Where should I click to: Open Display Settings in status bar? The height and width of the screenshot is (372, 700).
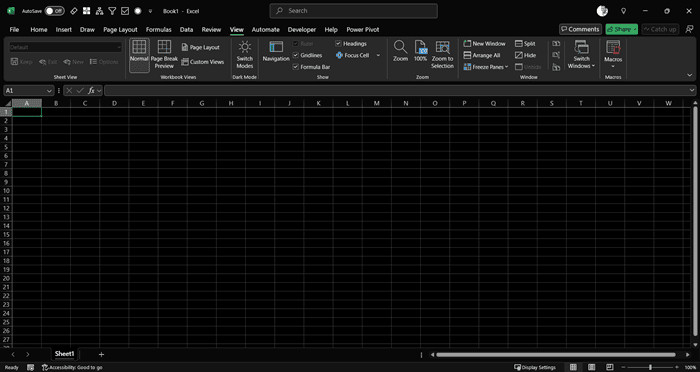535,367
